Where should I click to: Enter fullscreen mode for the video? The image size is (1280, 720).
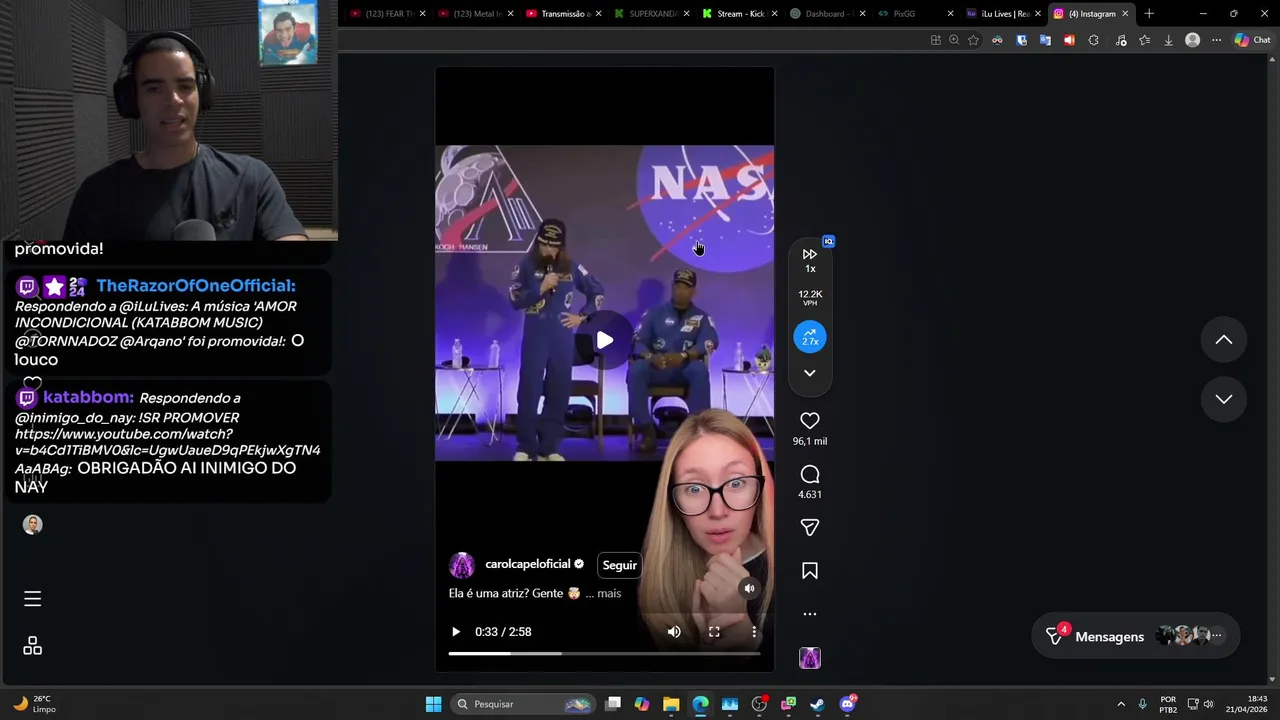click(714, 632)
